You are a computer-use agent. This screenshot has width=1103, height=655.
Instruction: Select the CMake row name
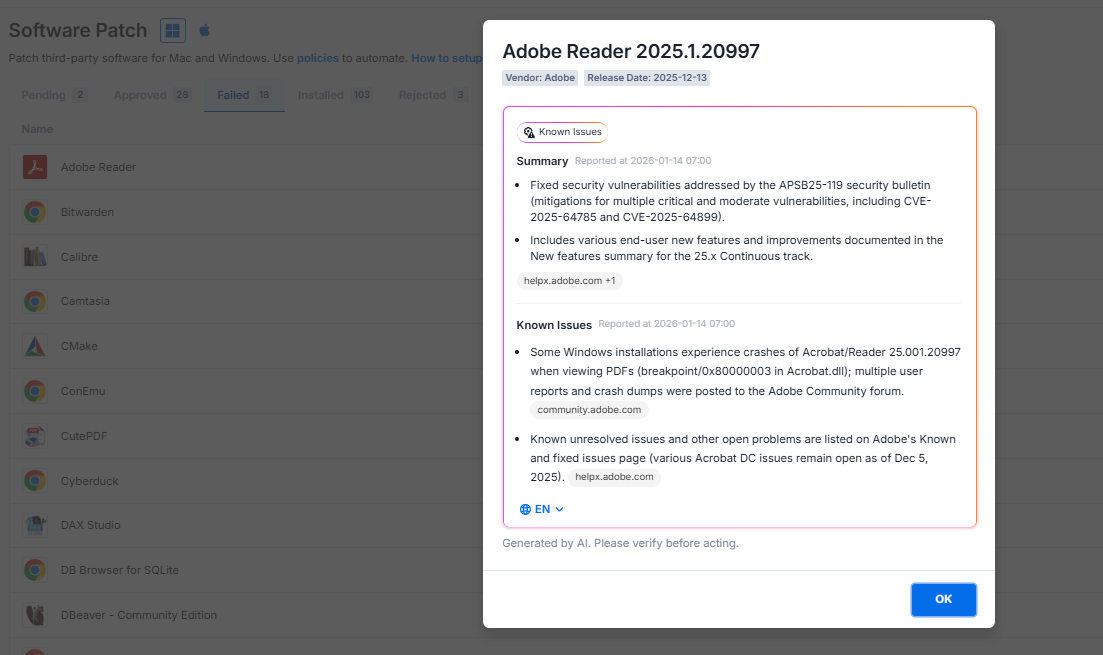[x=79, y=346]
